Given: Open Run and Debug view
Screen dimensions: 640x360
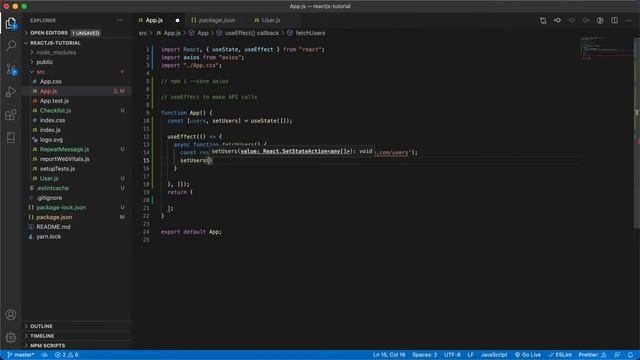Looking at the screenshot, I should pos(11,91).
